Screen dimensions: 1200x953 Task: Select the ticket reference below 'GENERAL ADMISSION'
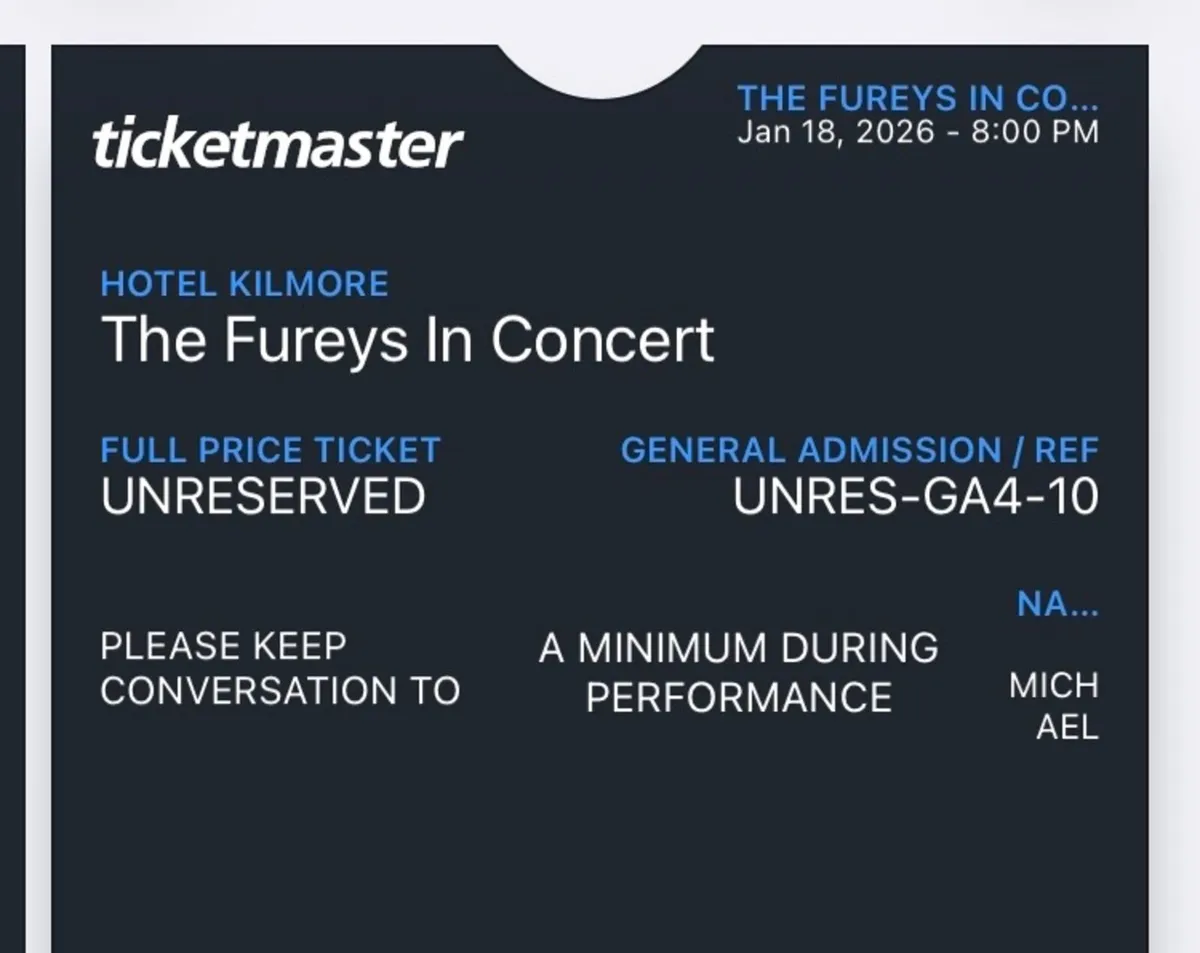(915, 496)
